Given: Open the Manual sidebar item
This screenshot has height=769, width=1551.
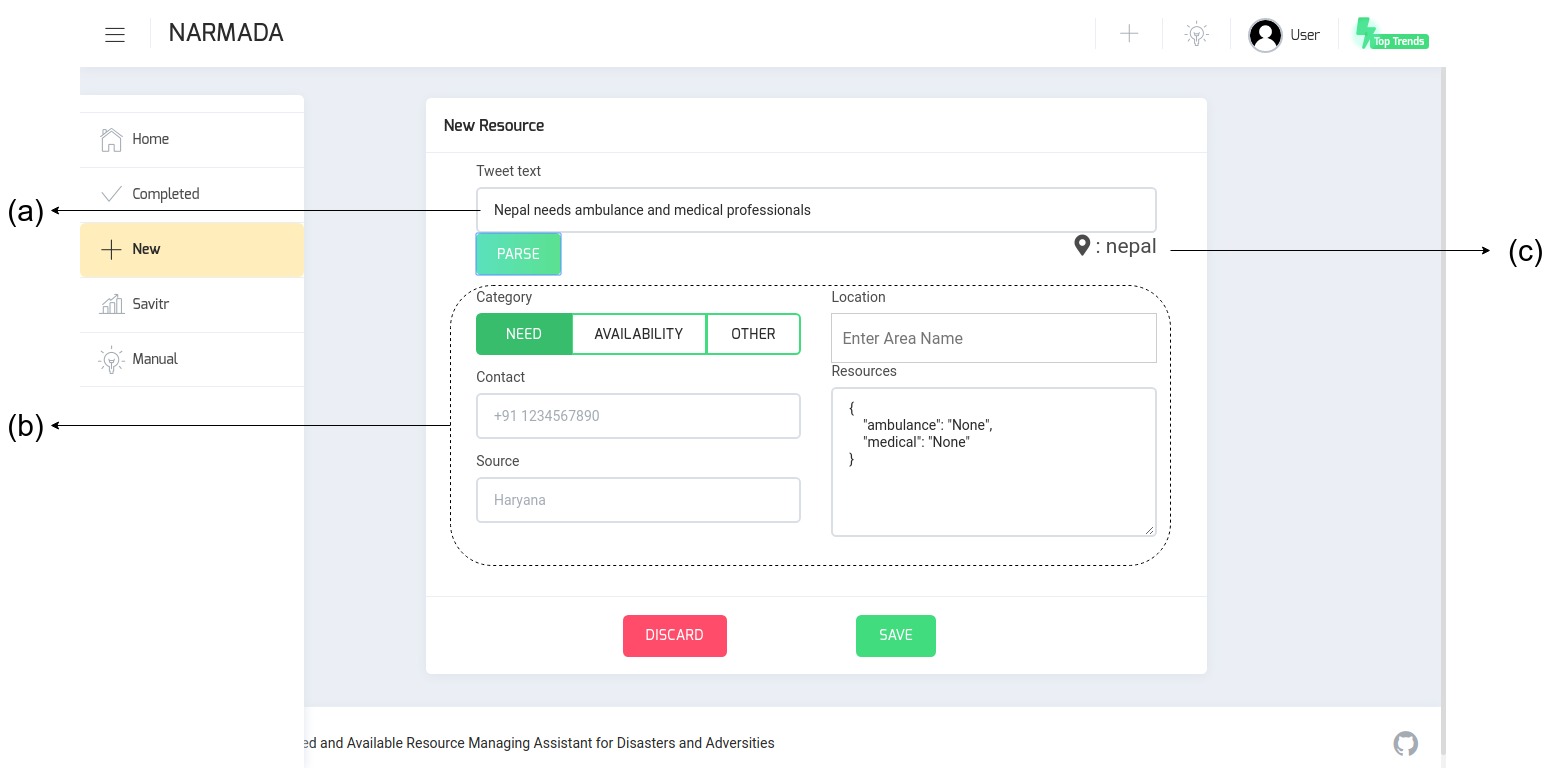Looking at the screenshot, I should (154, 359).
